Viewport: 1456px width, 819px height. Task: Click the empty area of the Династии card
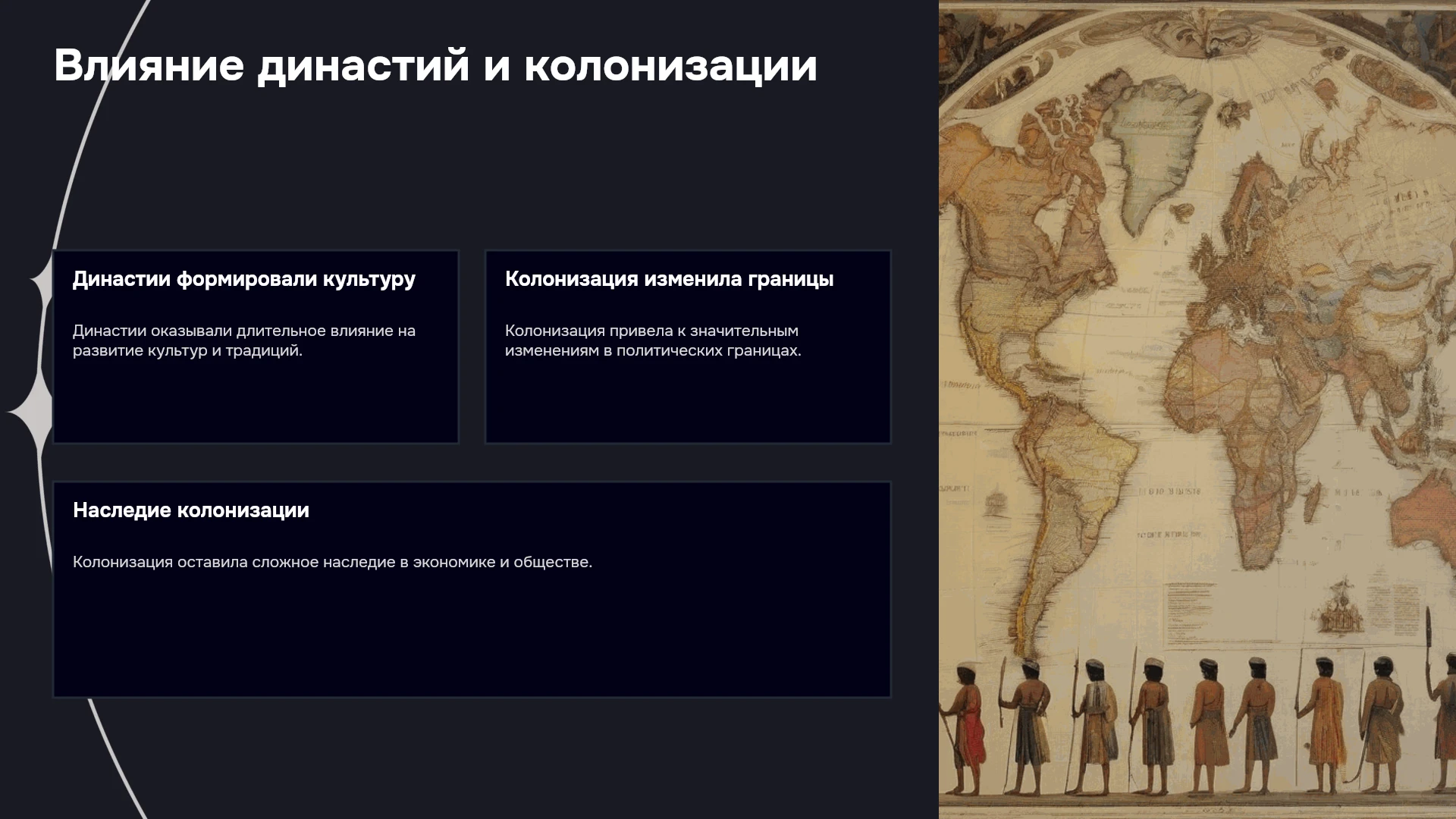click(x=256, y=402)
